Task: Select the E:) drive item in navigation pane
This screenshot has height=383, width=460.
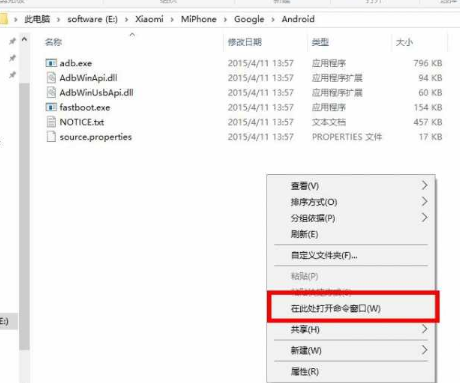Action: tap(8, 321)
